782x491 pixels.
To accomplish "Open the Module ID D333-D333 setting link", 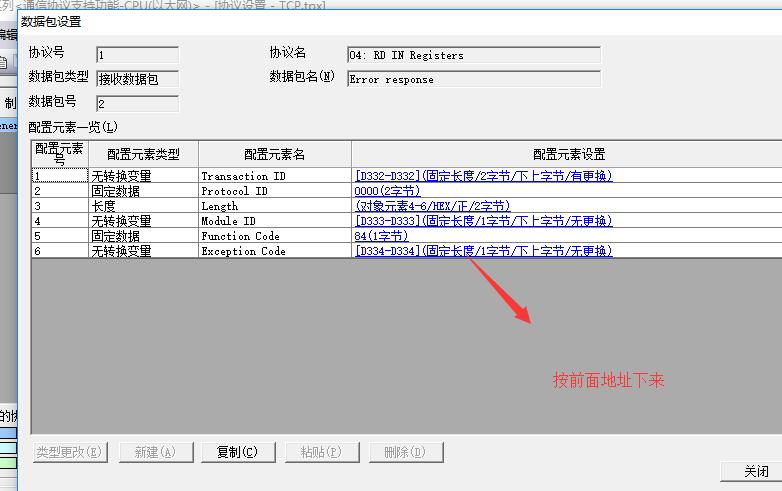I will tap(483, 221).
